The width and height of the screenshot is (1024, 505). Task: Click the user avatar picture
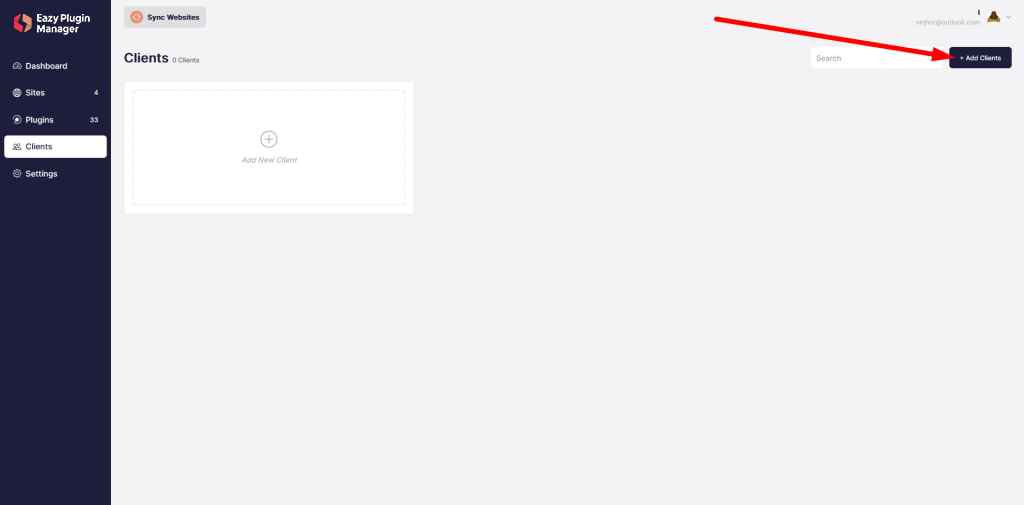coord(993,17)
